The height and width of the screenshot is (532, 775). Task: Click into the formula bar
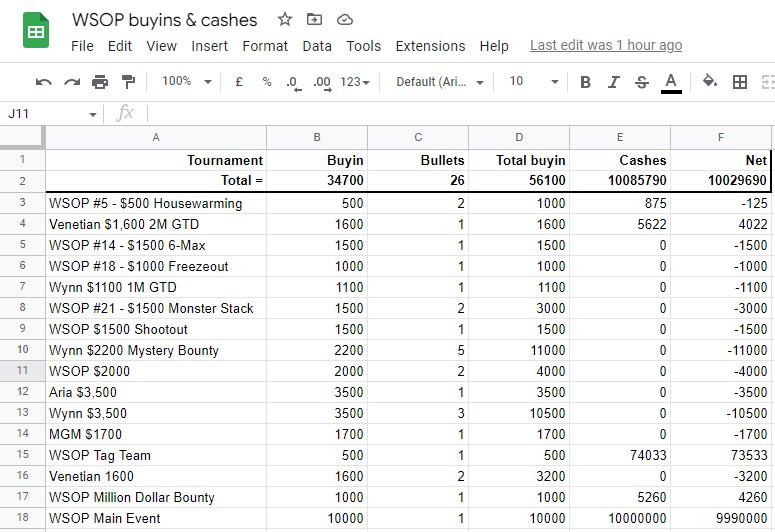[460, 114]
